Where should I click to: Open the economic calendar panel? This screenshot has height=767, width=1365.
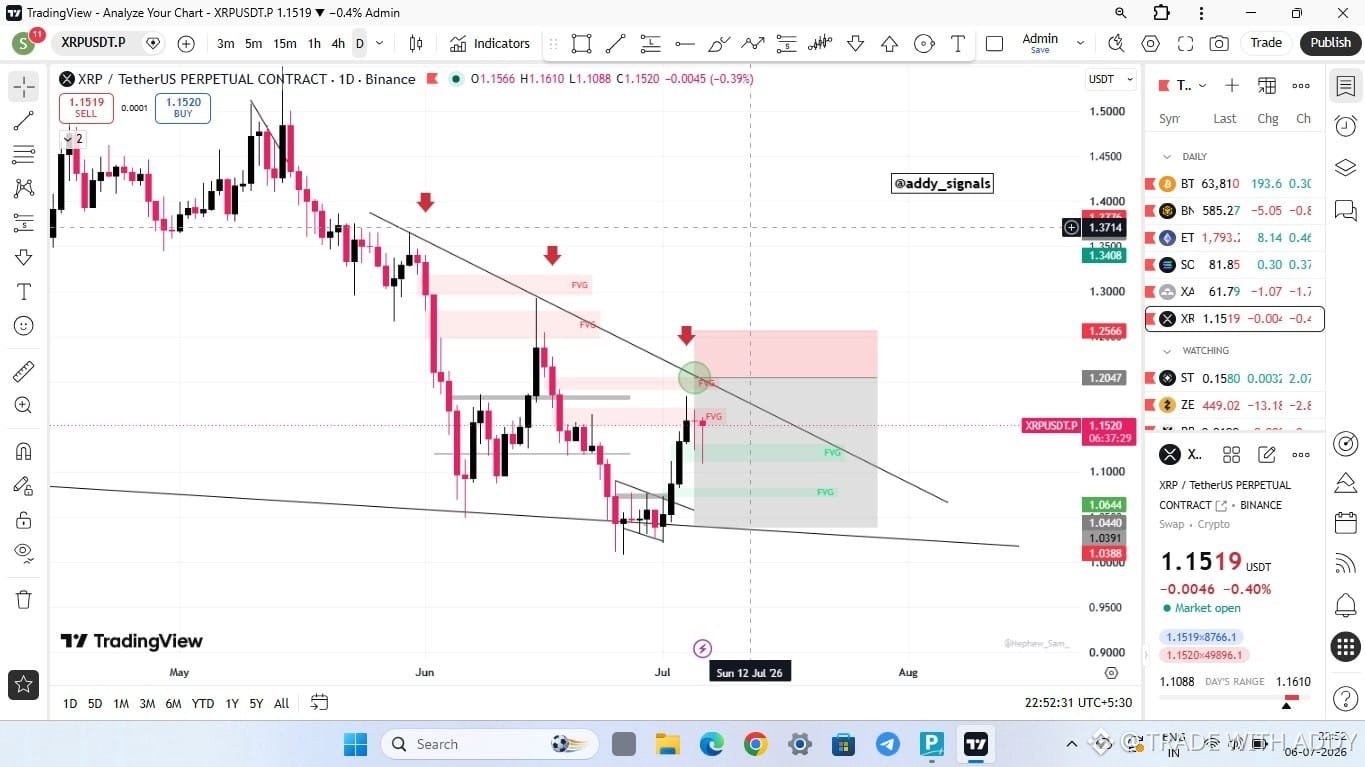(1345, 524)
